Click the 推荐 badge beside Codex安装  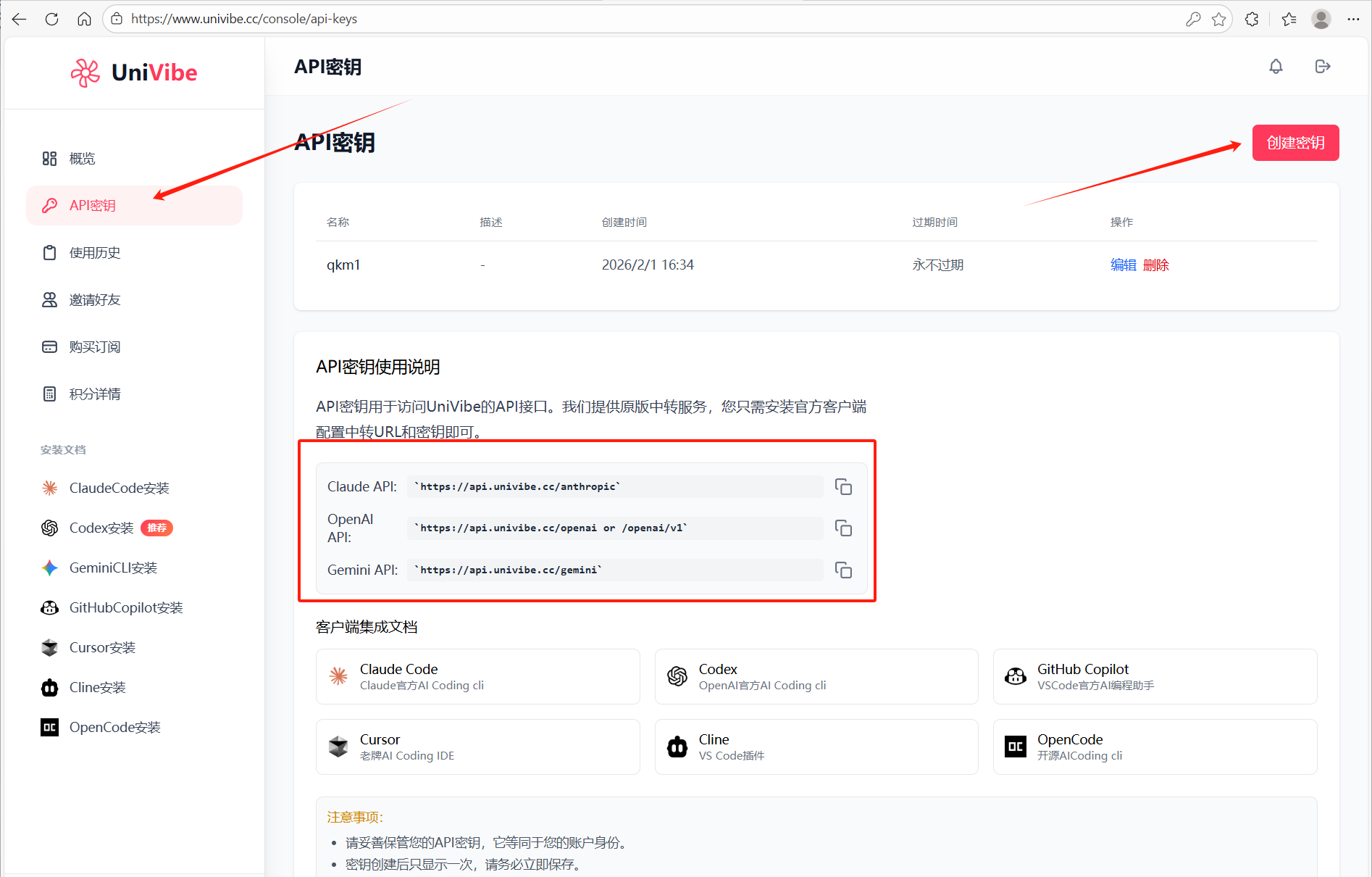156,528
